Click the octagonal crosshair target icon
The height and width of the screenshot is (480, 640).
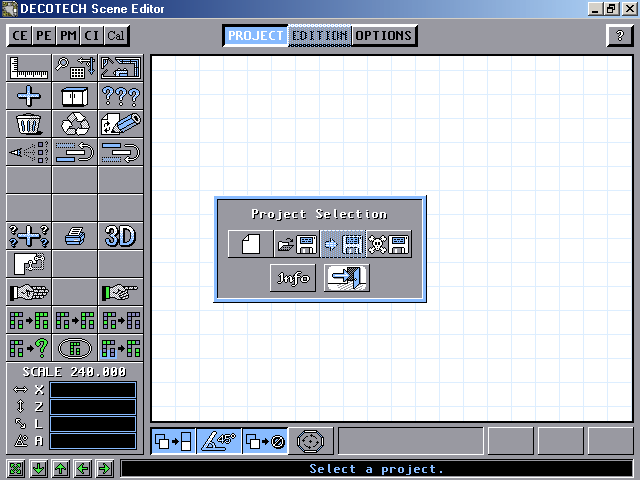tap(311, 441)
